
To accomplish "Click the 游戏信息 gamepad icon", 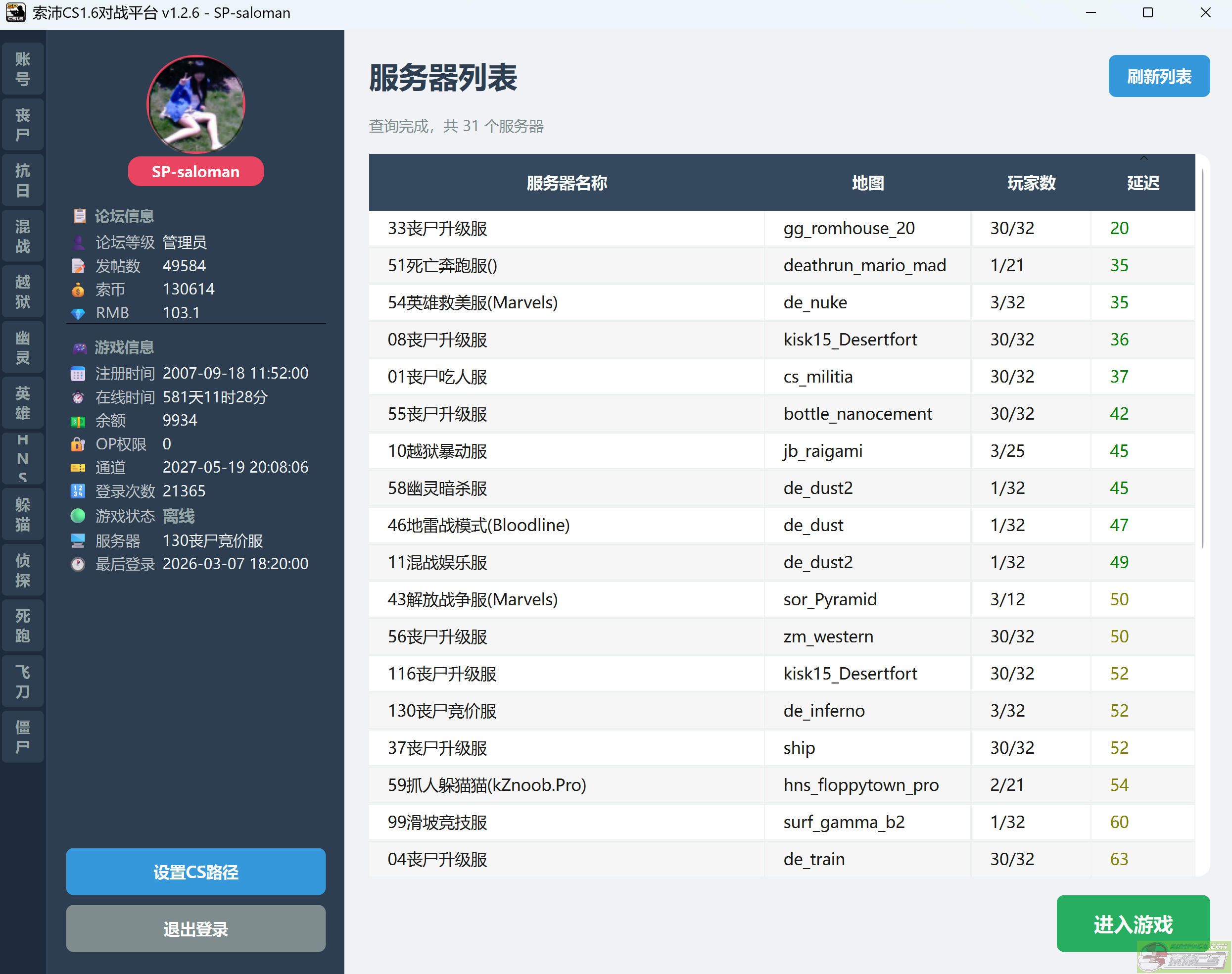I will 79,348.
